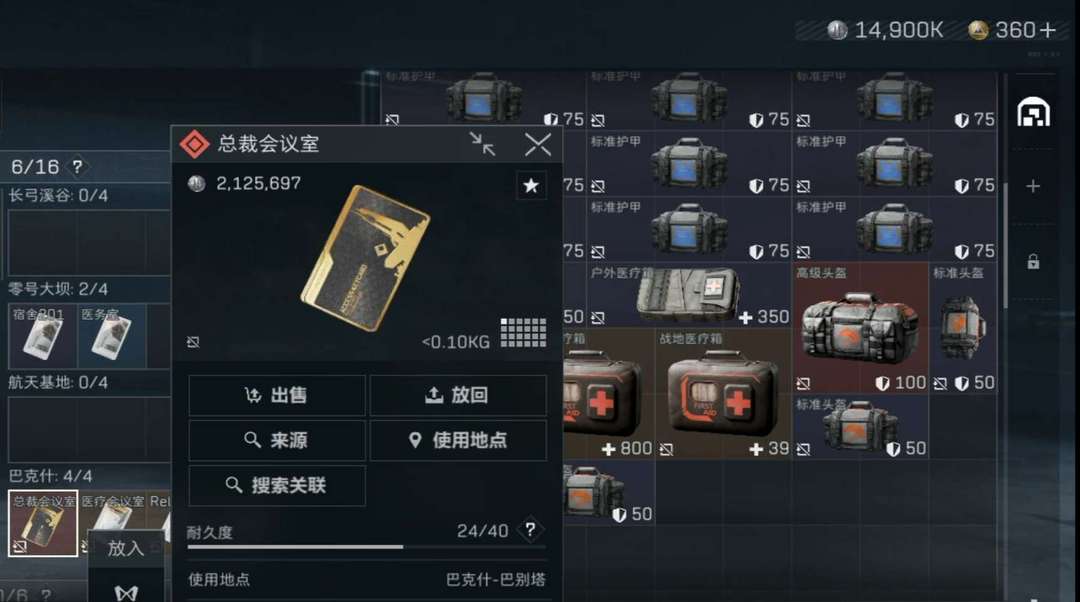Toggle the favorite star on 总裁会议室 card

click(x=531, y=185)
